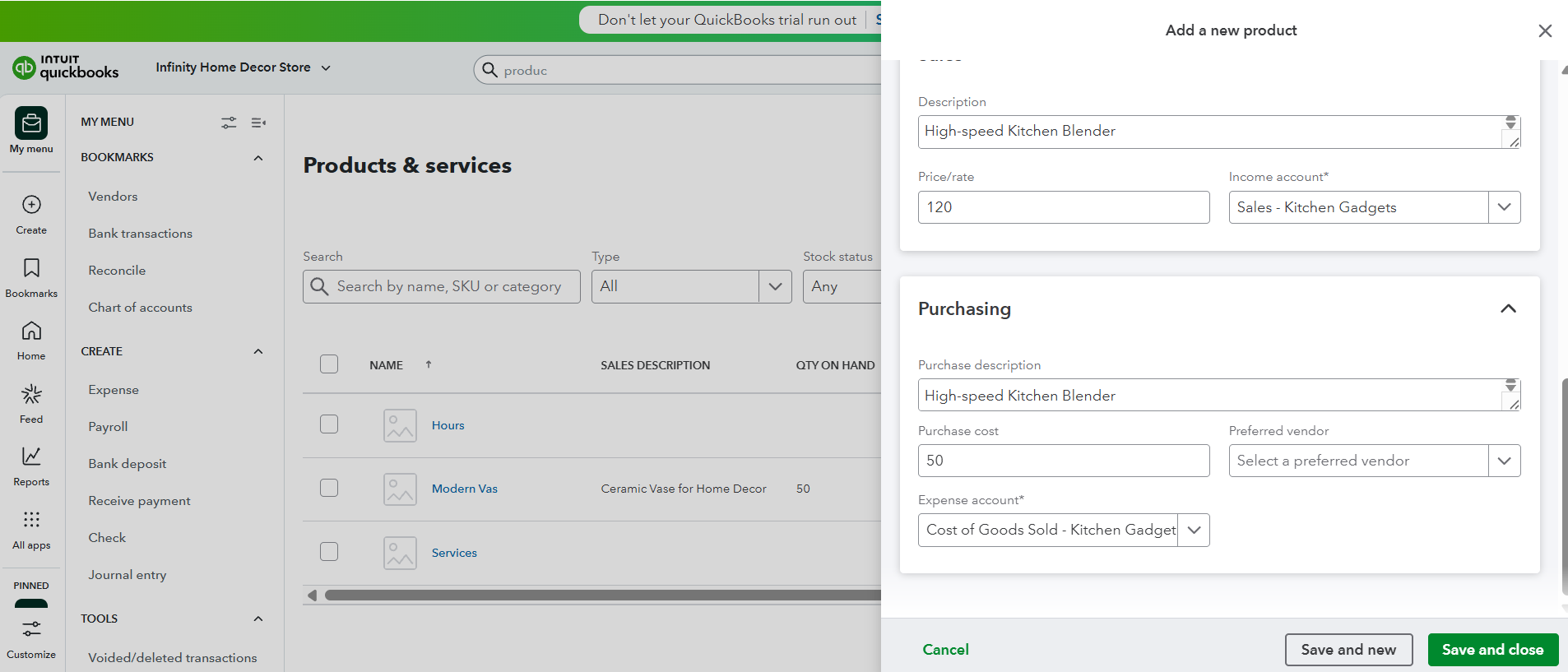Image resolution: width=1568 pixels, height=672 pixels.
Task: Click the Purchase description text area
Action: (1219, 395)
